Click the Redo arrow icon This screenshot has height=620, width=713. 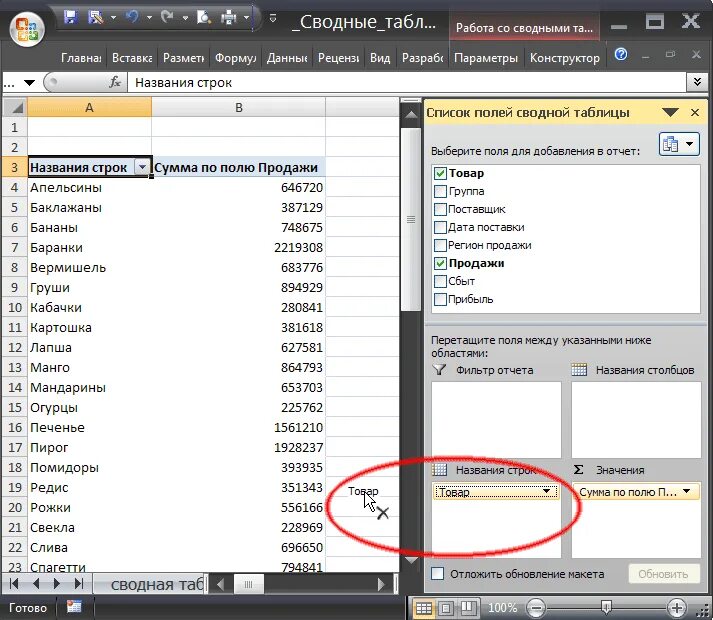coord(167,18)
